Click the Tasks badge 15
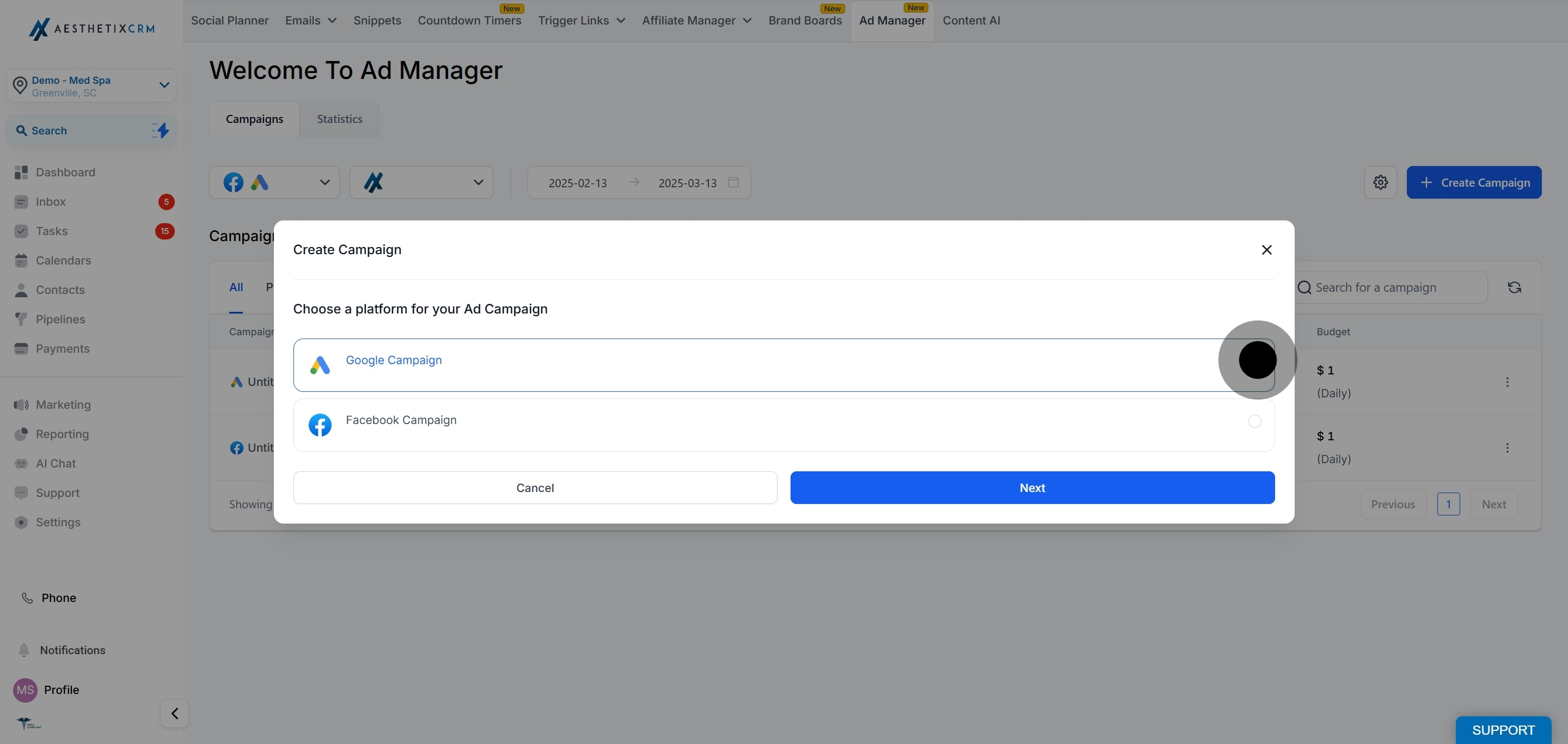Image resolution: width=1568 pixels, height=744 pixels. 165,231
